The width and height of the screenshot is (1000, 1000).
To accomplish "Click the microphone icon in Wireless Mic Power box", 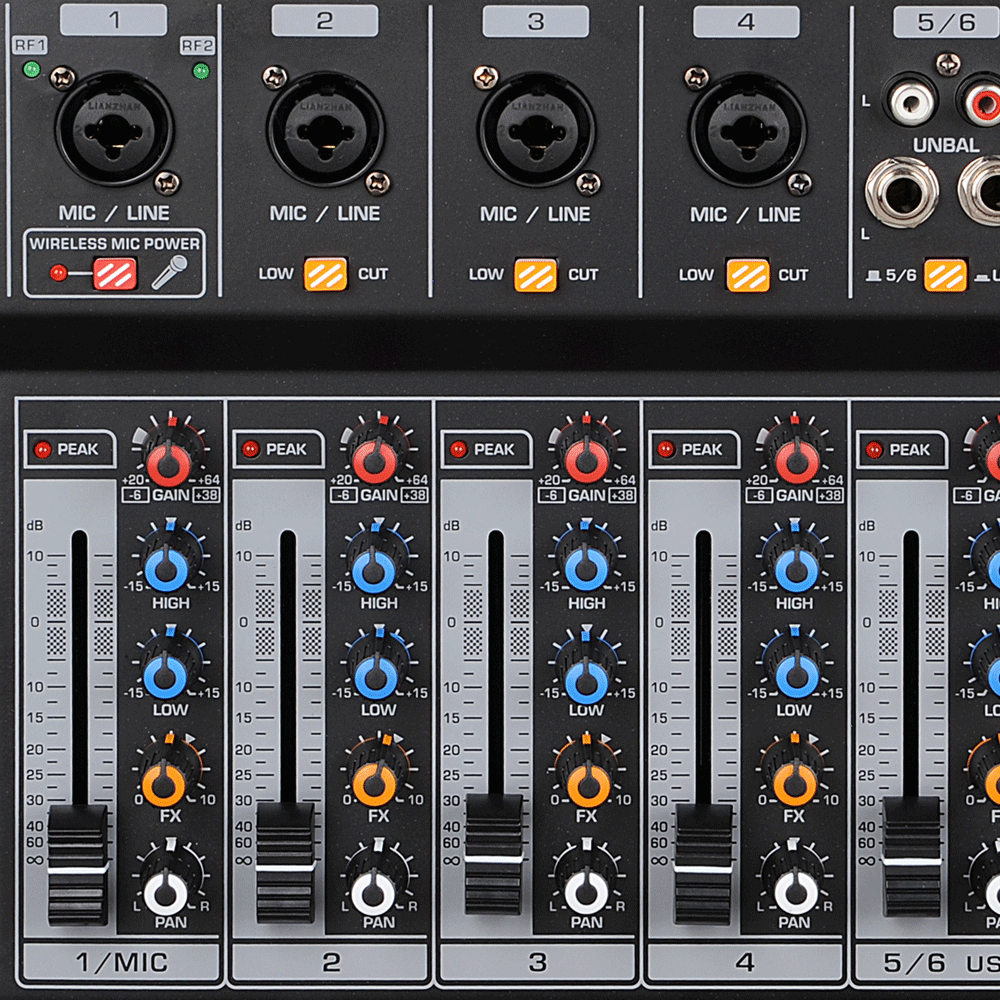I will pyautogui.click(x=170, y=272).
